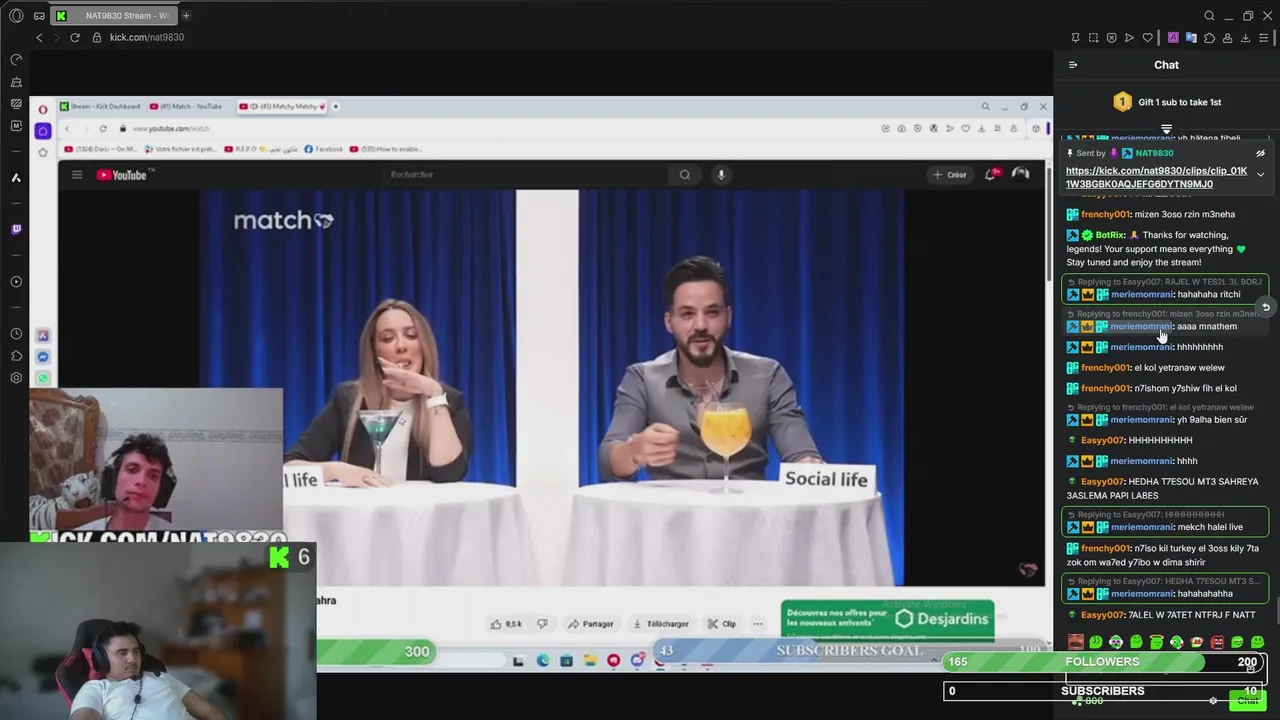Screen dimensions: 1280x720
Task: Like the video with thumbs up 8,5 k
Action: [x=506, y=624]
